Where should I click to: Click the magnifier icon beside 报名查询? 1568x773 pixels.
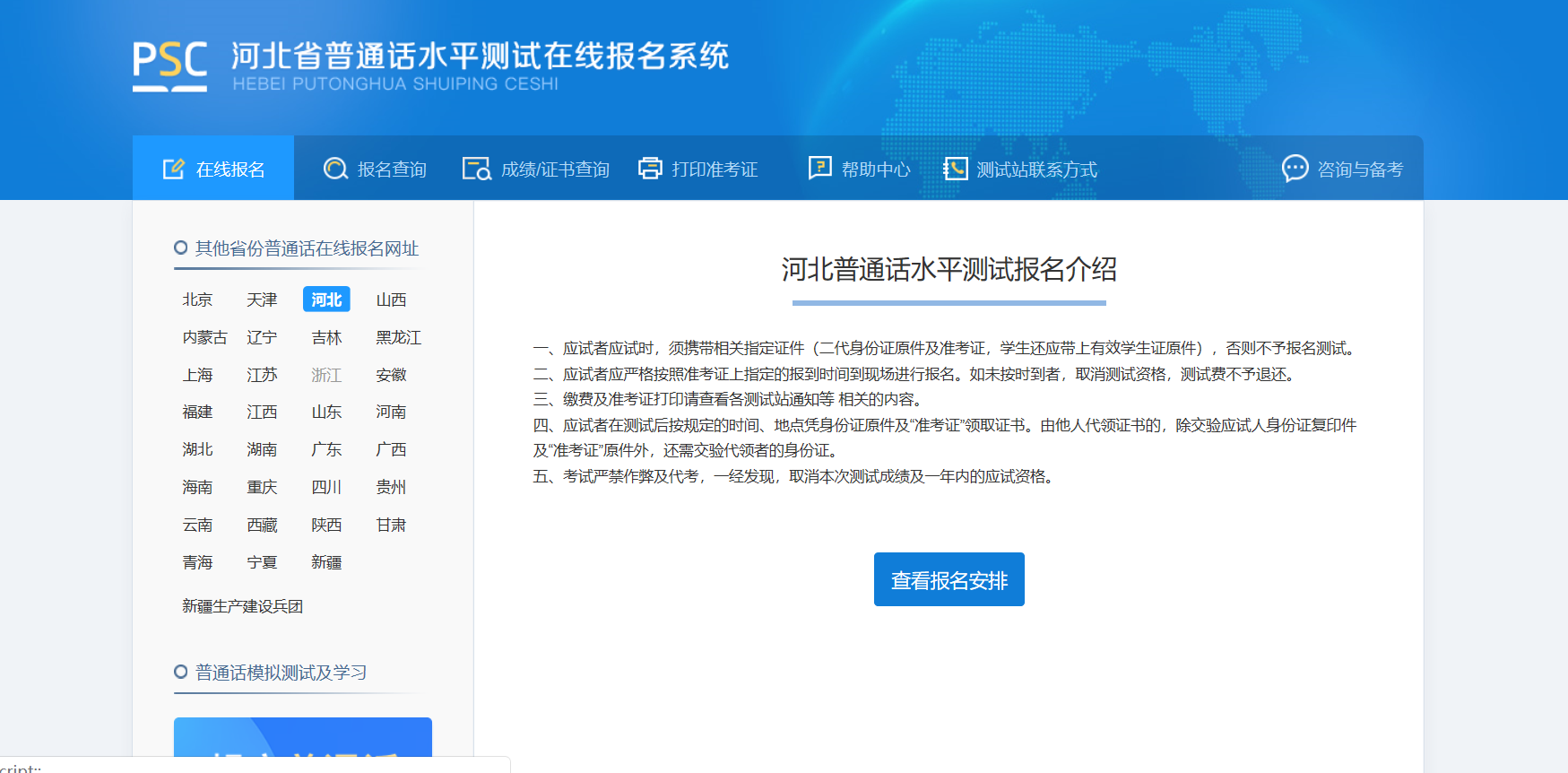[x=335, y=169]
